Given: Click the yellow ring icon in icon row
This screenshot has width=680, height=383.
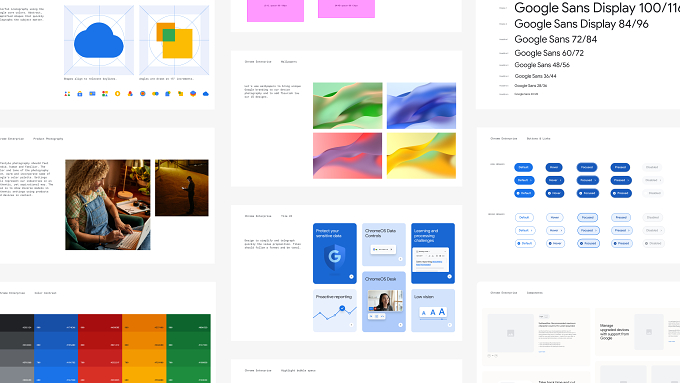Looking at the screenshot, I should [x=118, y=94].
